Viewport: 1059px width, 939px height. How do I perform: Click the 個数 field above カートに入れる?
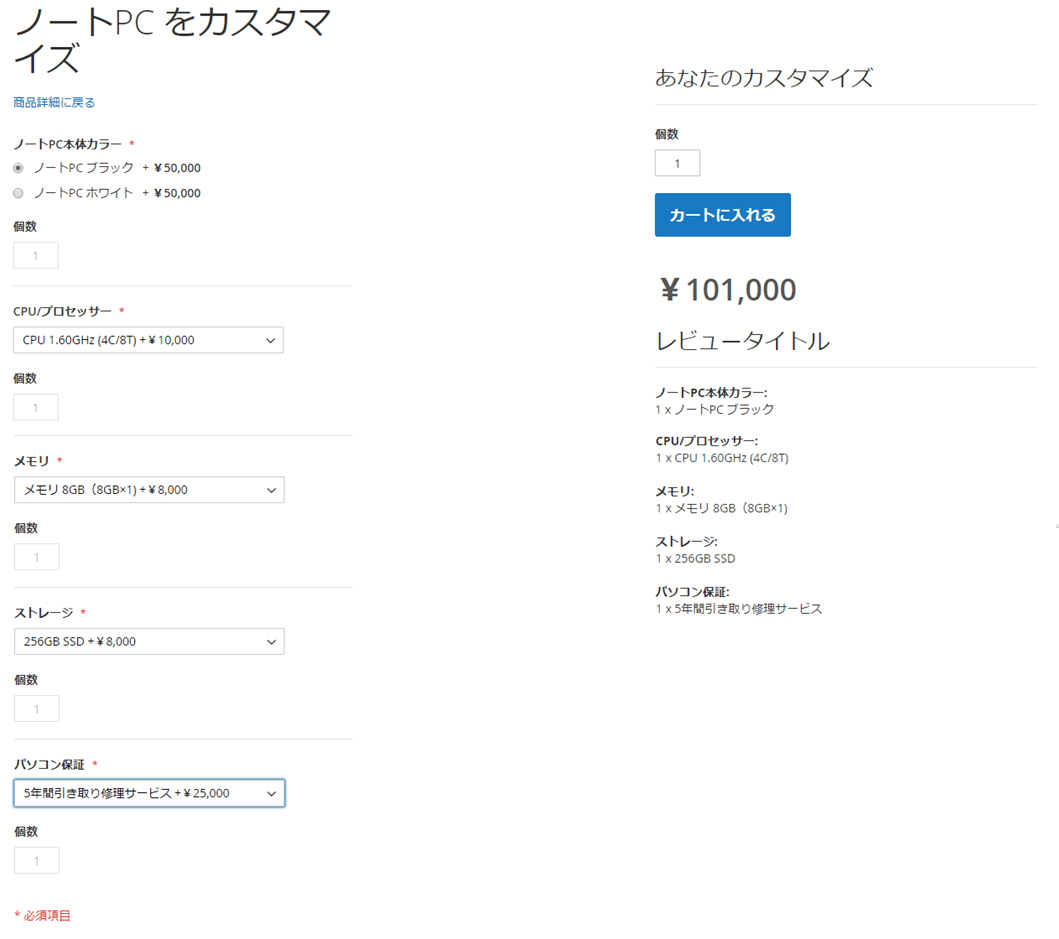click(677, 163)
